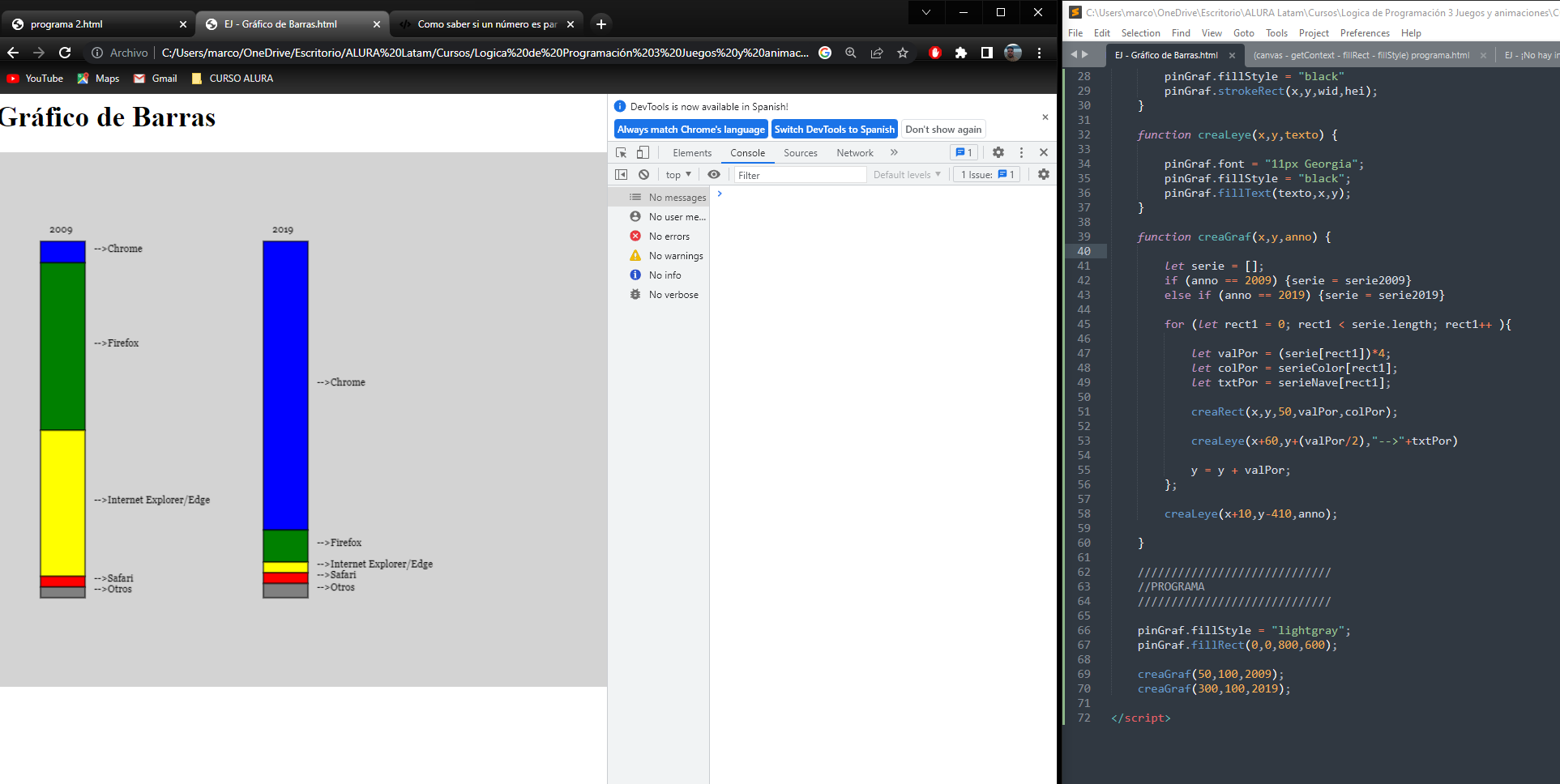Screen dimensions: 1560x784
Task: Switch to the Console tab
Action: tap(747, 153)
